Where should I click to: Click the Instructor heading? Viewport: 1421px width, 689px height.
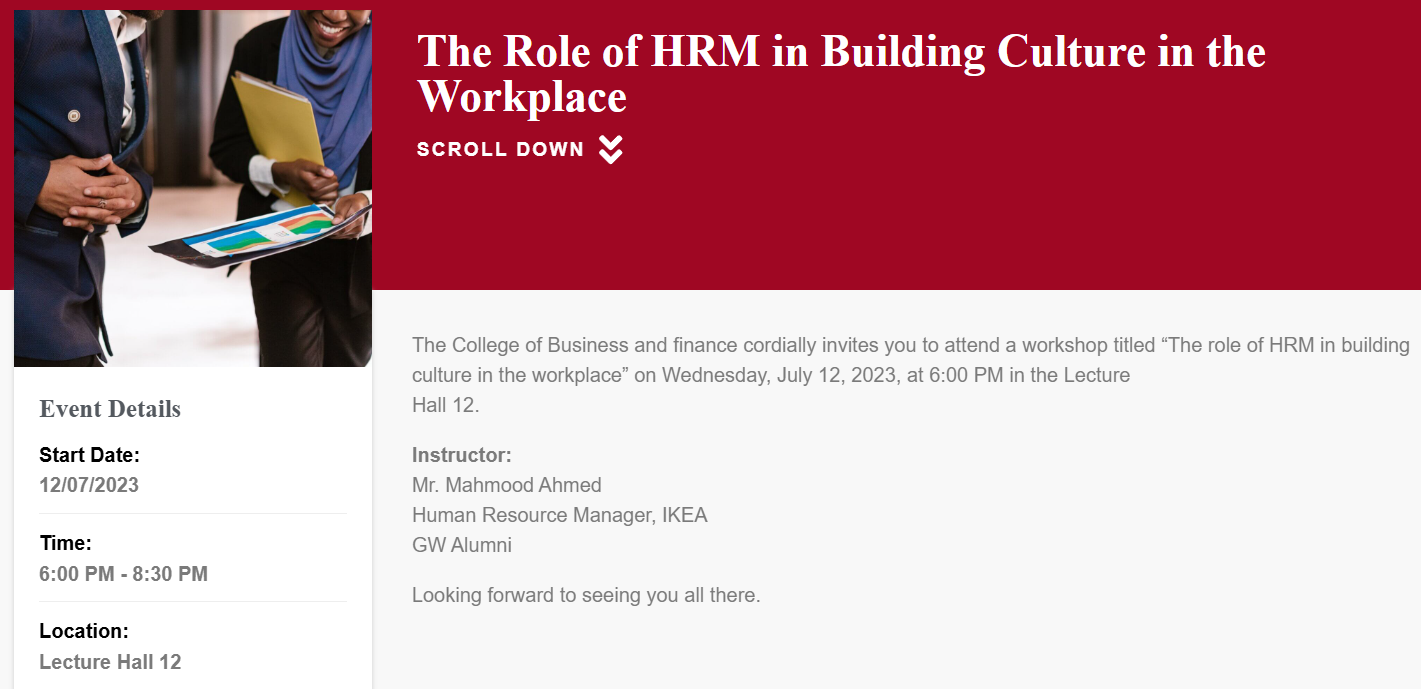[461, 455]
